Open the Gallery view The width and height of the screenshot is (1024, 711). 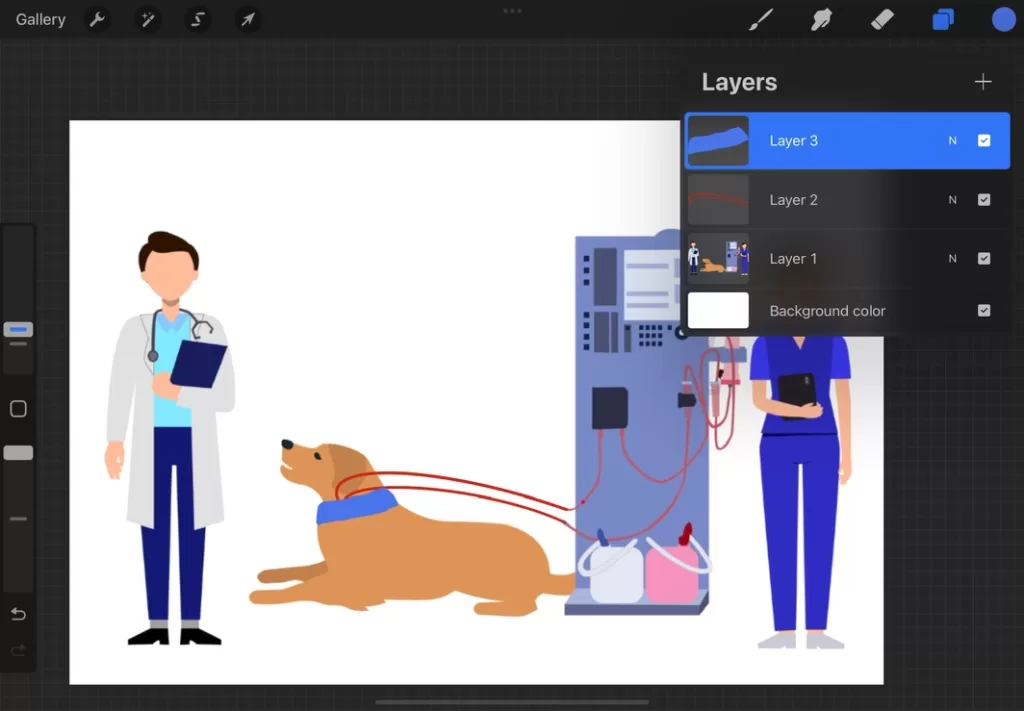click(x=40, y=20)
